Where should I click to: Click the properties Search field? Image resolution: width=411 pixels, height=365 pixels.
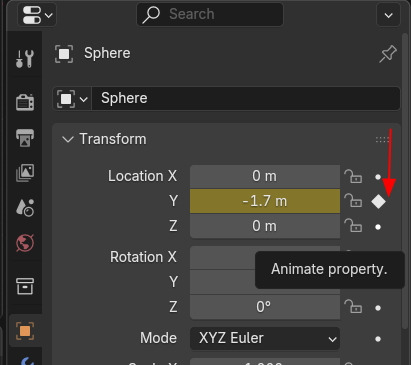(x=210, y=14)
